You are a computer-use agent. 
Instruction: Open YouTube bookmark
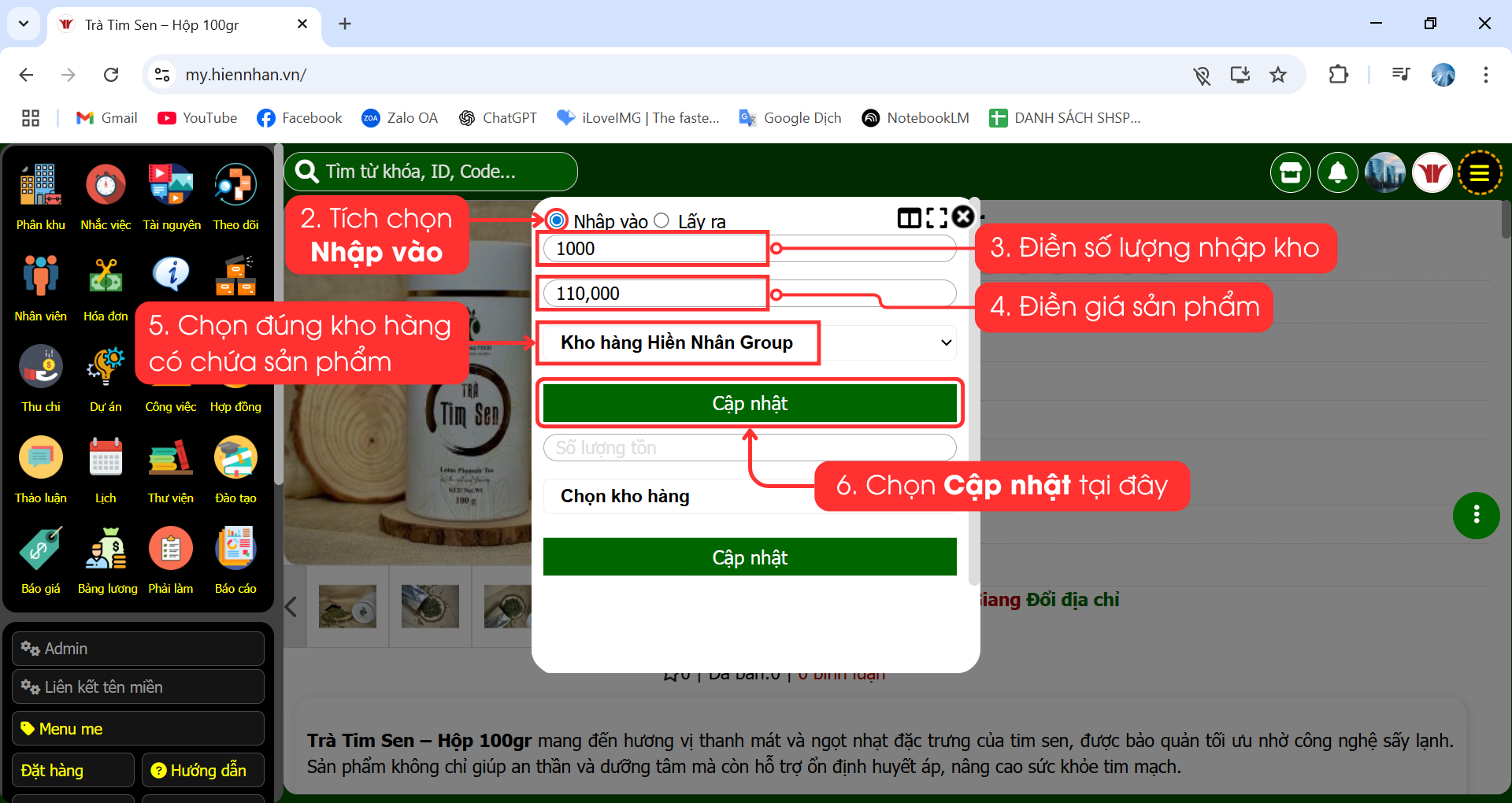click(198, 118)
